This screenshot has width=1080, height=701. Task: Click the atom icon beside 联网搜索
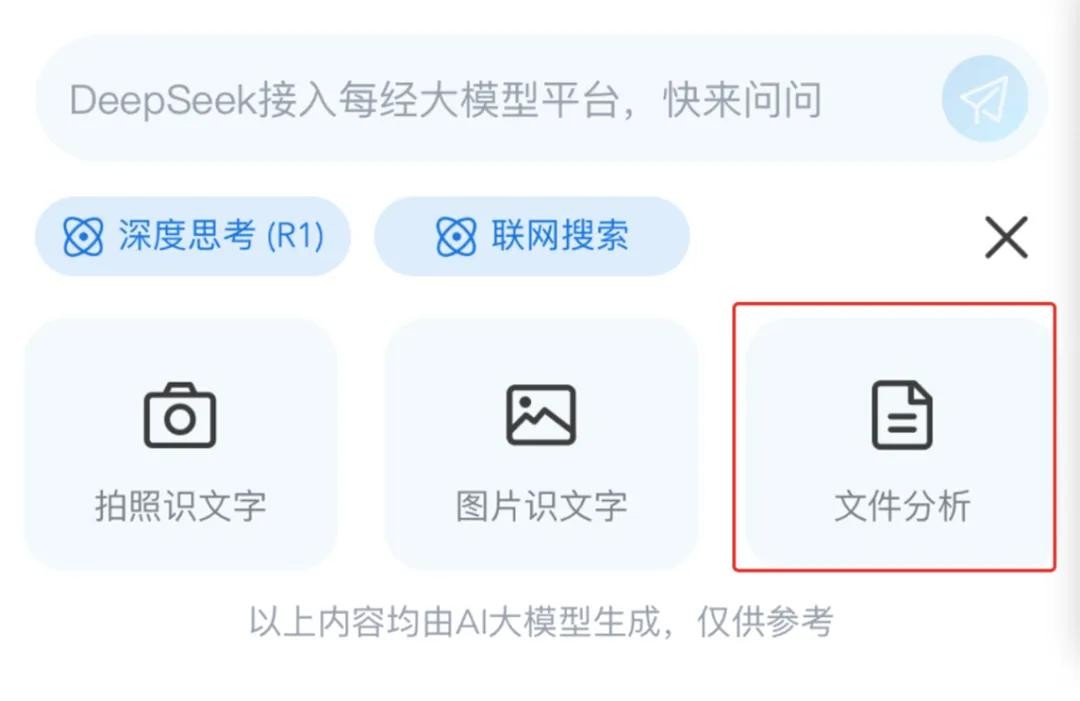point(456,236)
